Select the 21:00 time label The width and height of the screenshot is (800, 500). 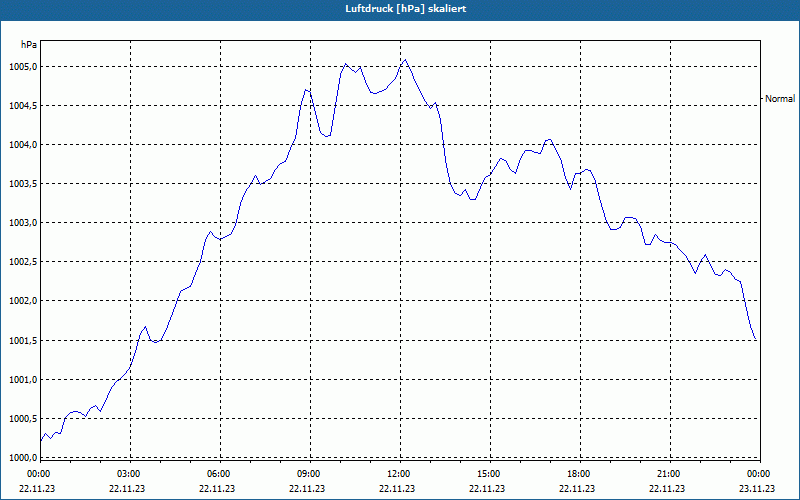(x=668, y=474)
